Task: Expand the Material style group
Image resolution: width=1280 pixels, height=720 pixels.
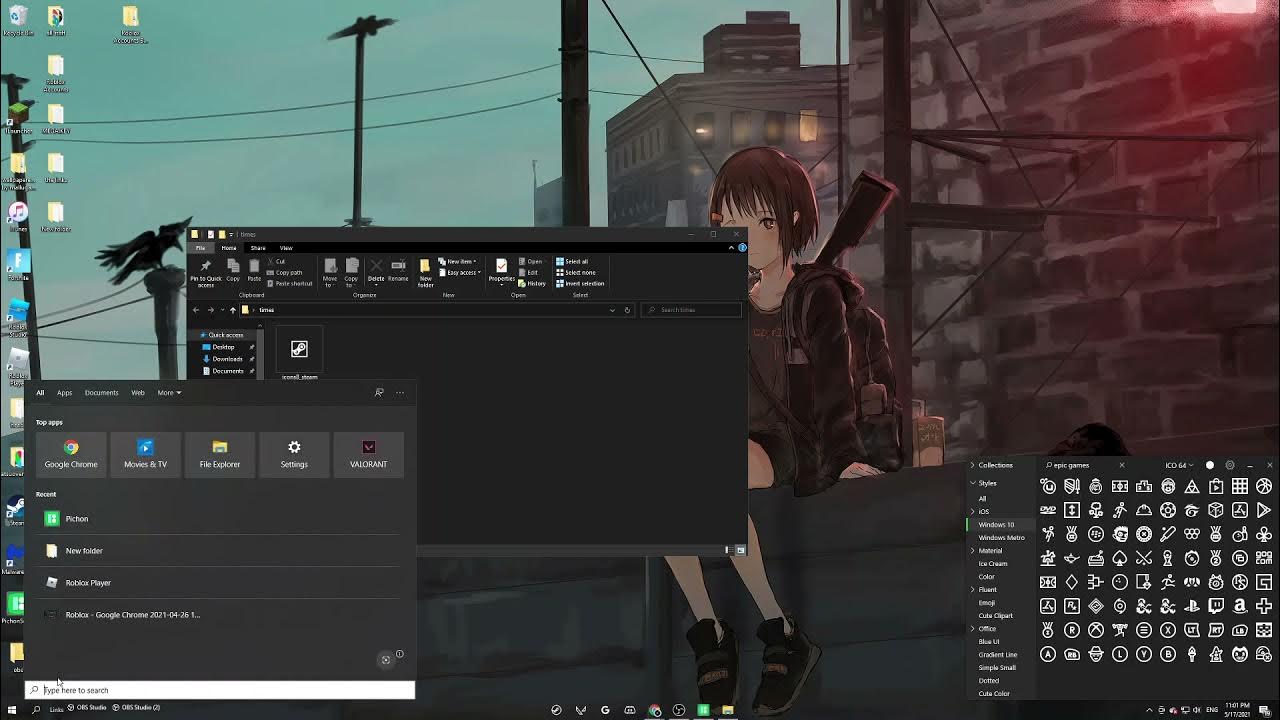Action: 972,550
